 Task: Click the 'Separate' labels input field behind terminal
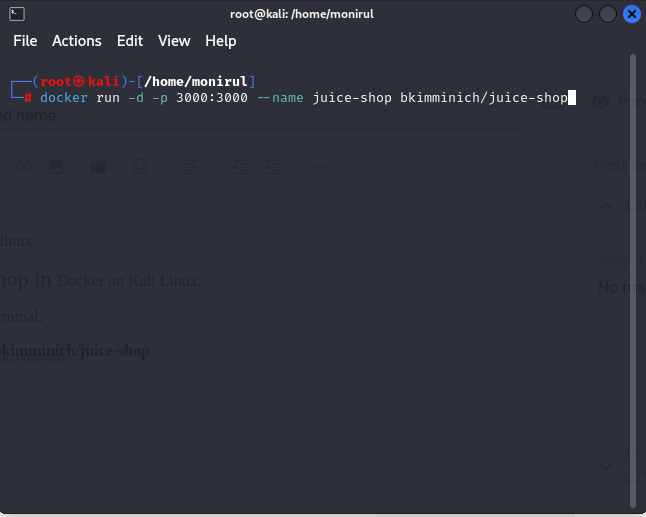click(620, 260)
